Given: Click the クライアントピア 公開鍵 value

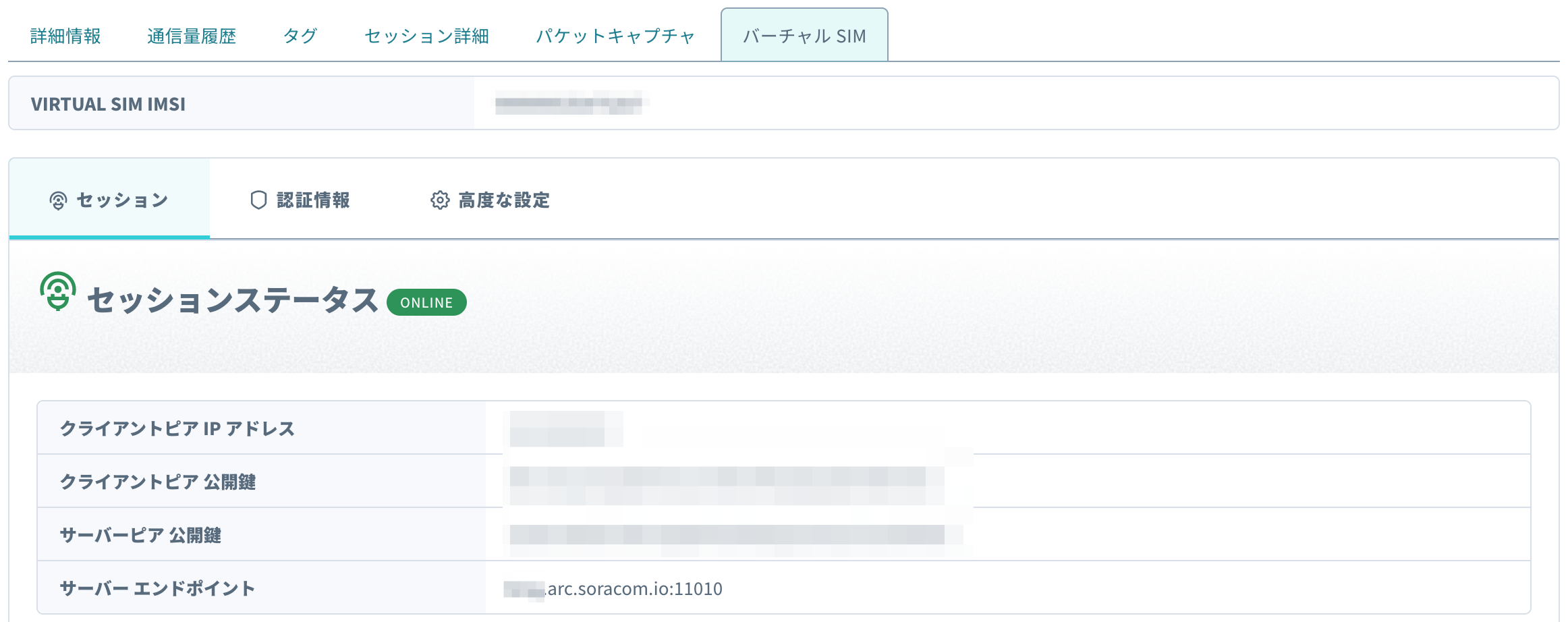Looking at the screenshot, I should (726, 482).
